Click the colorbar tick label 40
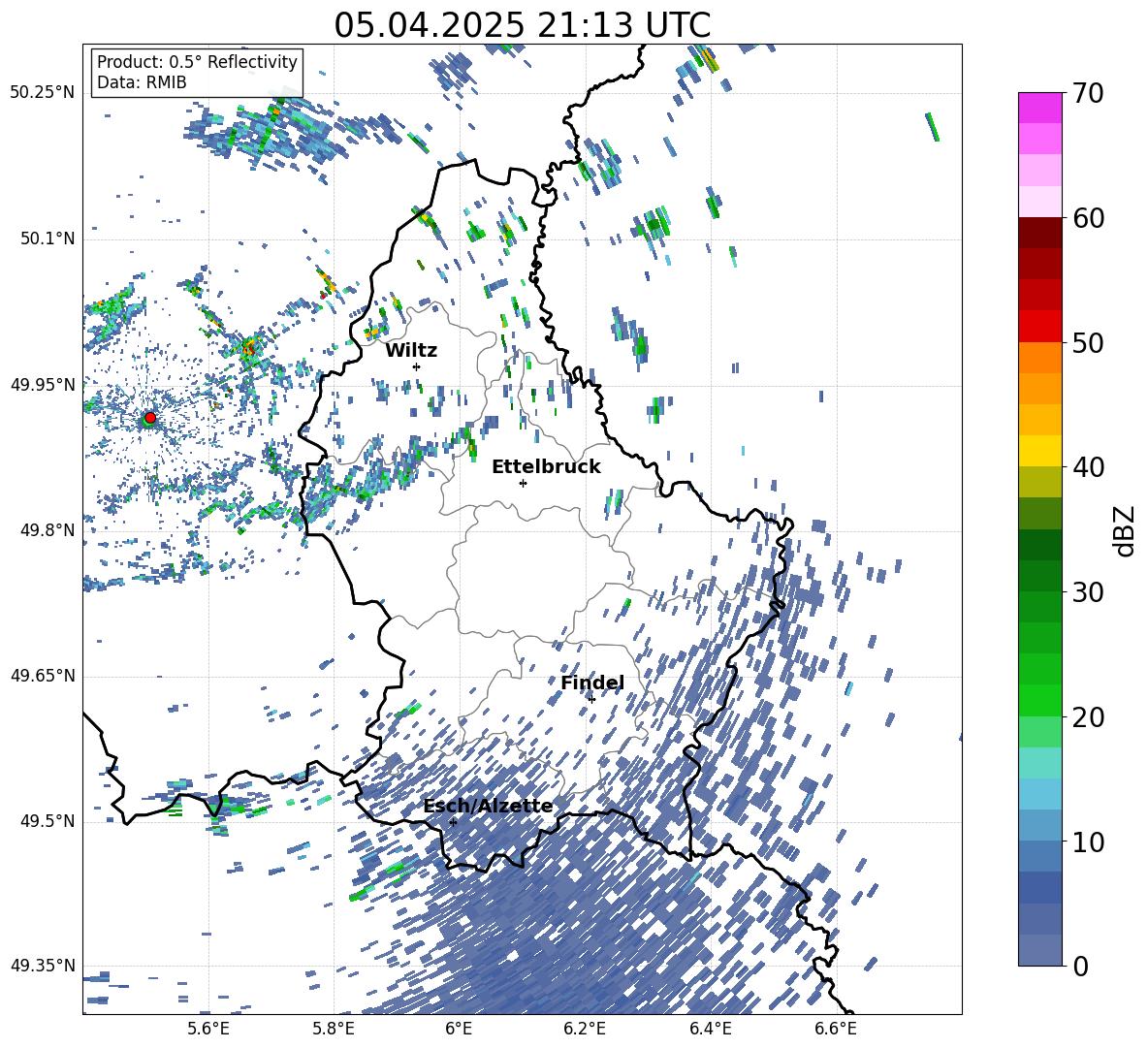Screen dimensions: 1148x1048 pyautogui.click(x=1087, y=467)
